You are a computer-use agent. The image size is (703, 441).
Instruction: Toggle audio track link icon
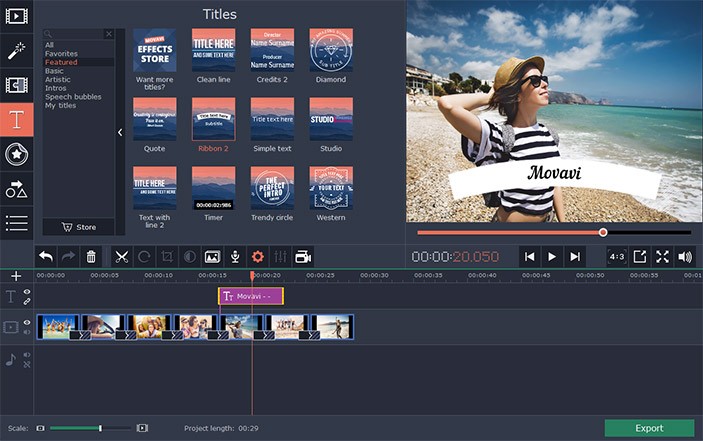pos(27,365)
